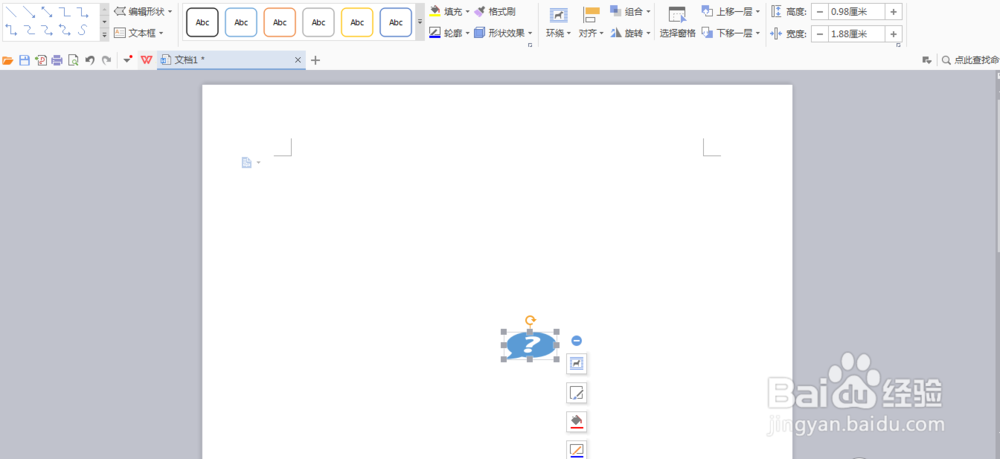Screen dimensions: 1000x459
Task: Open the 填充 fill color dropdown
Action: click(467, 11)
